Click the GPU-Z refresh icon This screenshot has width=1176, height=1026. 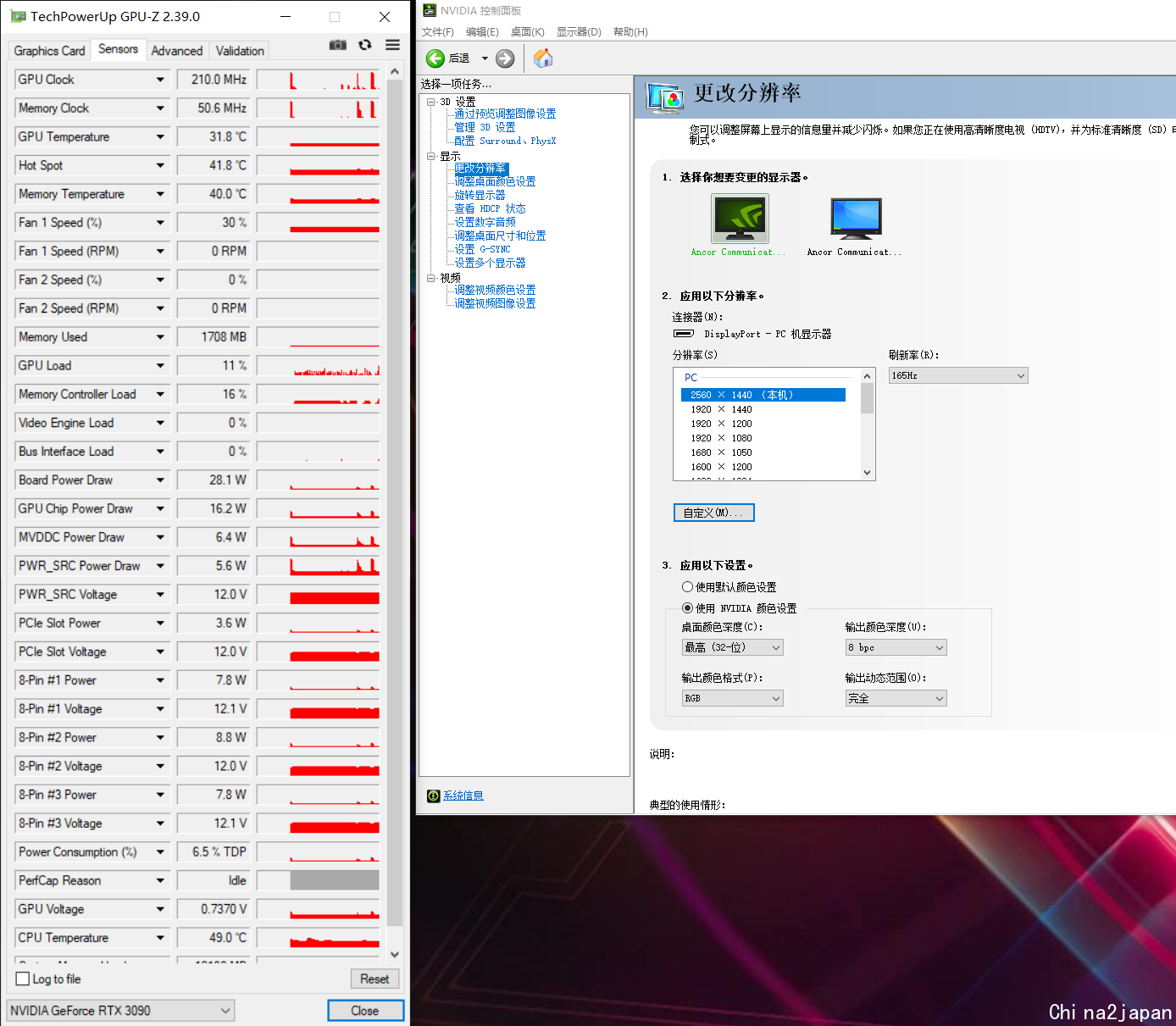tap(365, 45)
